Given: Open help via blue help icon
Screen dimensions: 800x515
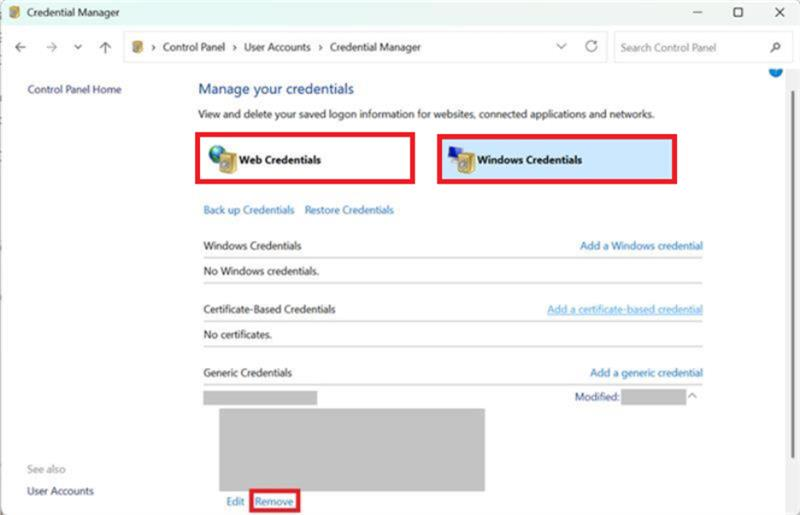Looking at the screenshot, I should point(776,72).
